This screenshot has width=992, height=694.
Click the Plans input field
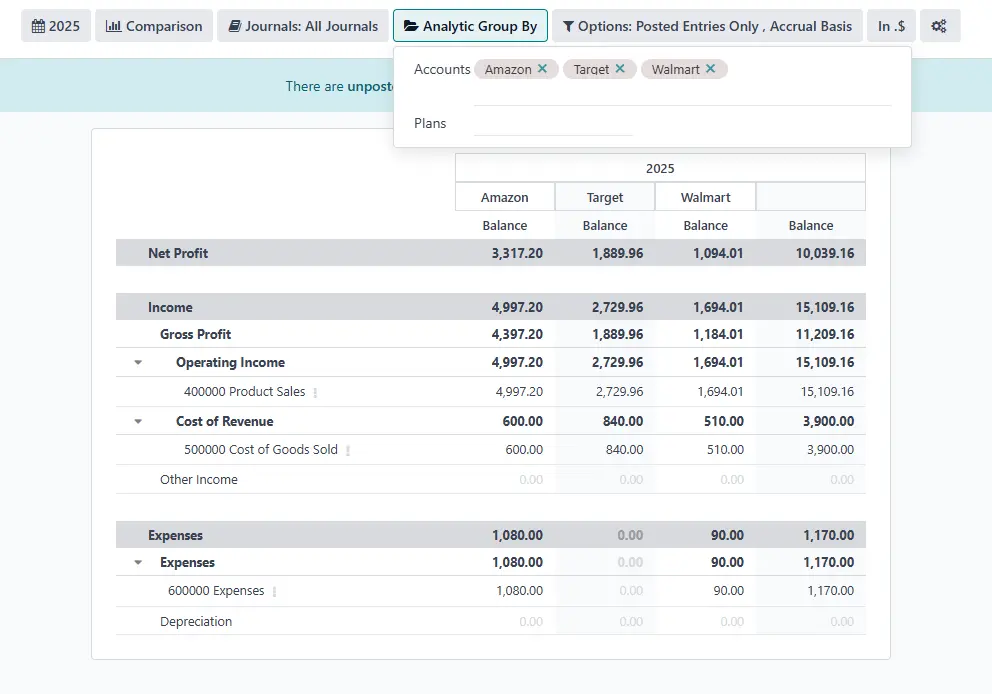click(x=553, y=123)
